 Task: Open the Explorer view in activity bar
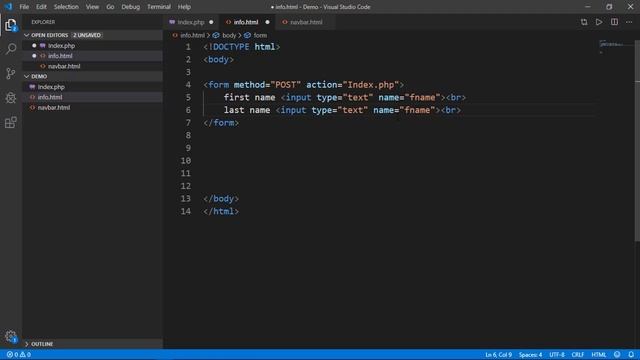[11, 25]
